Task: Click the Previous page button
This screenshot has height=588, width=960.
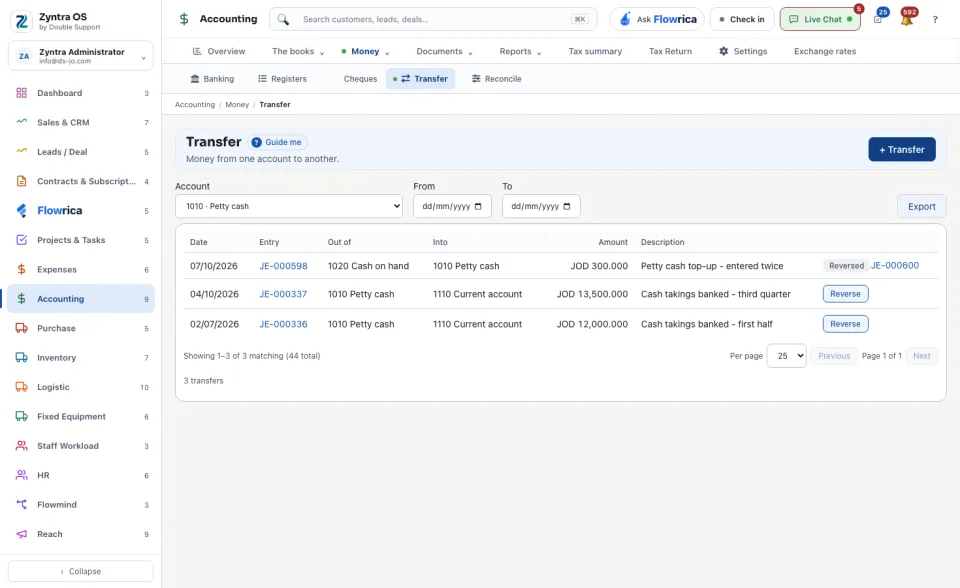Action: (834, 356)
